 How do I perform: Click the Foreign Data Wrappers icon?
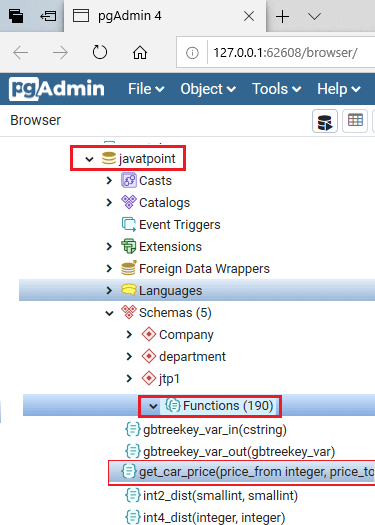[129, 268]
